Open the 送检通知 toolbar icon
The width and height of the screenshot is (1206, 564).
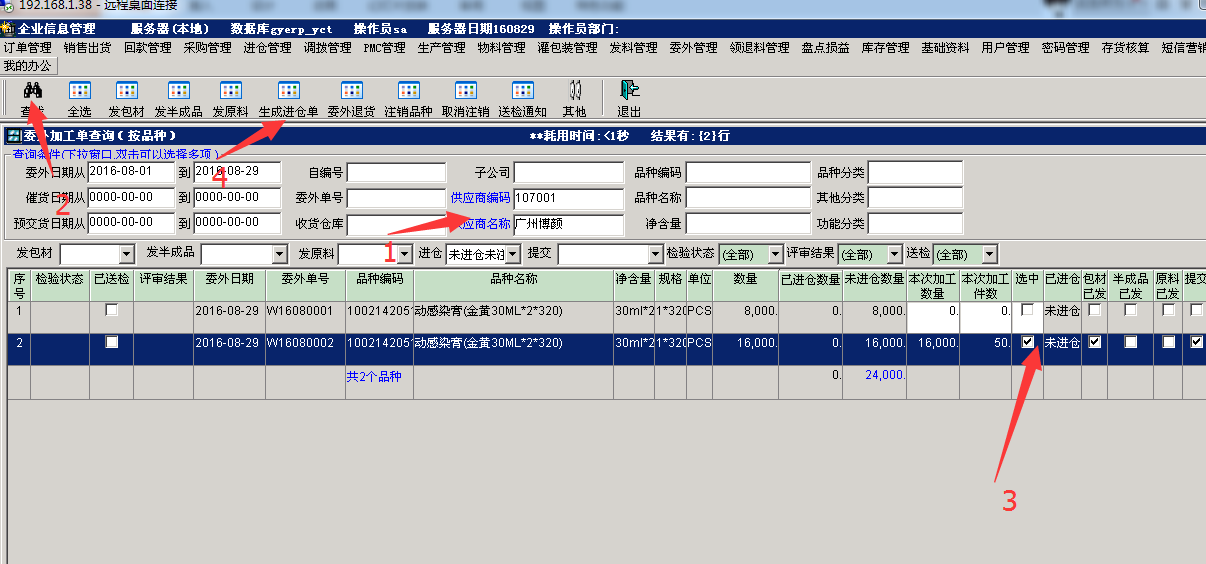point(522,92)
